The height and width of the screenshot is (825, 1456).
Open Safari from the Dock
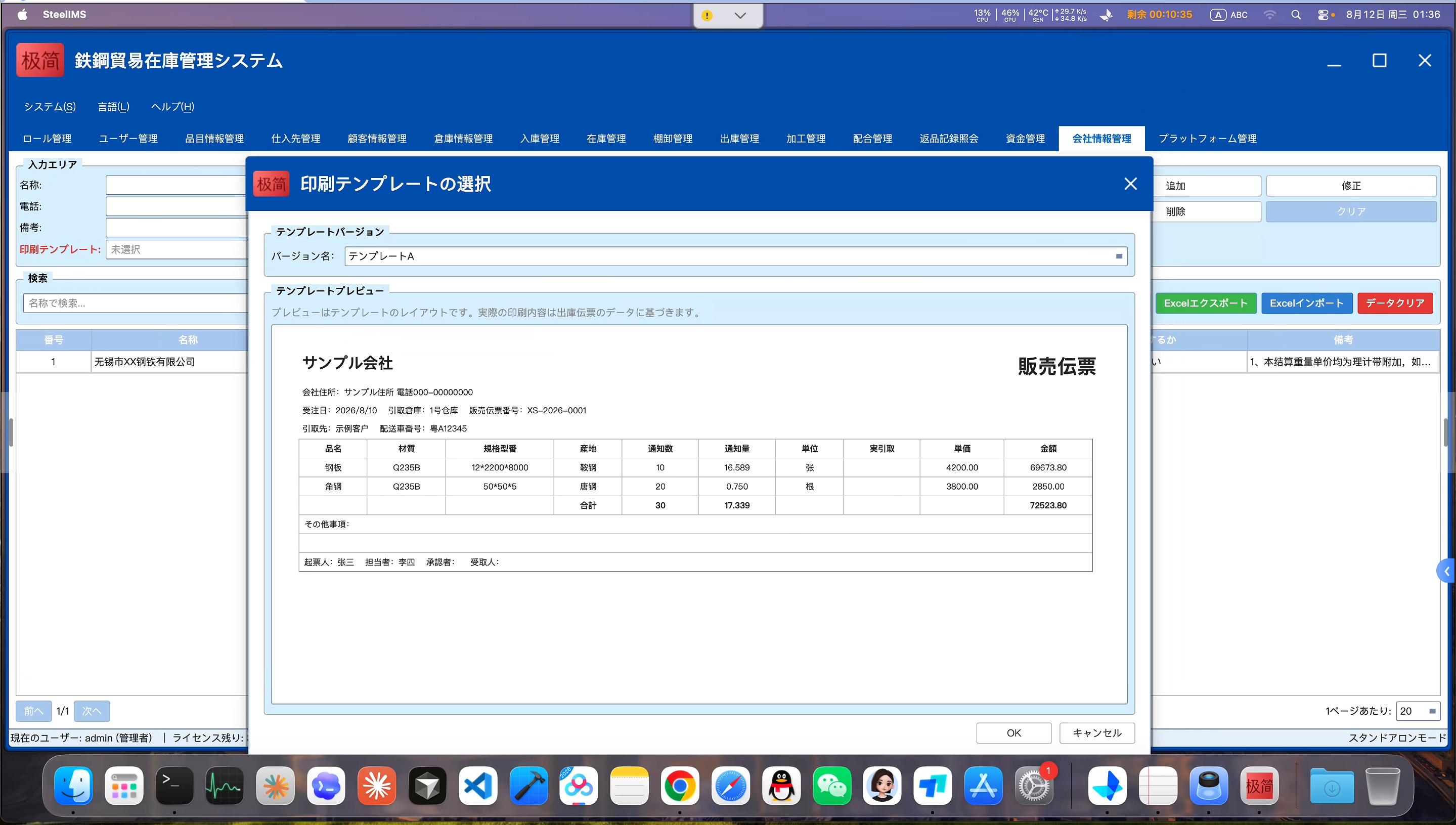[x=731, y=786]
